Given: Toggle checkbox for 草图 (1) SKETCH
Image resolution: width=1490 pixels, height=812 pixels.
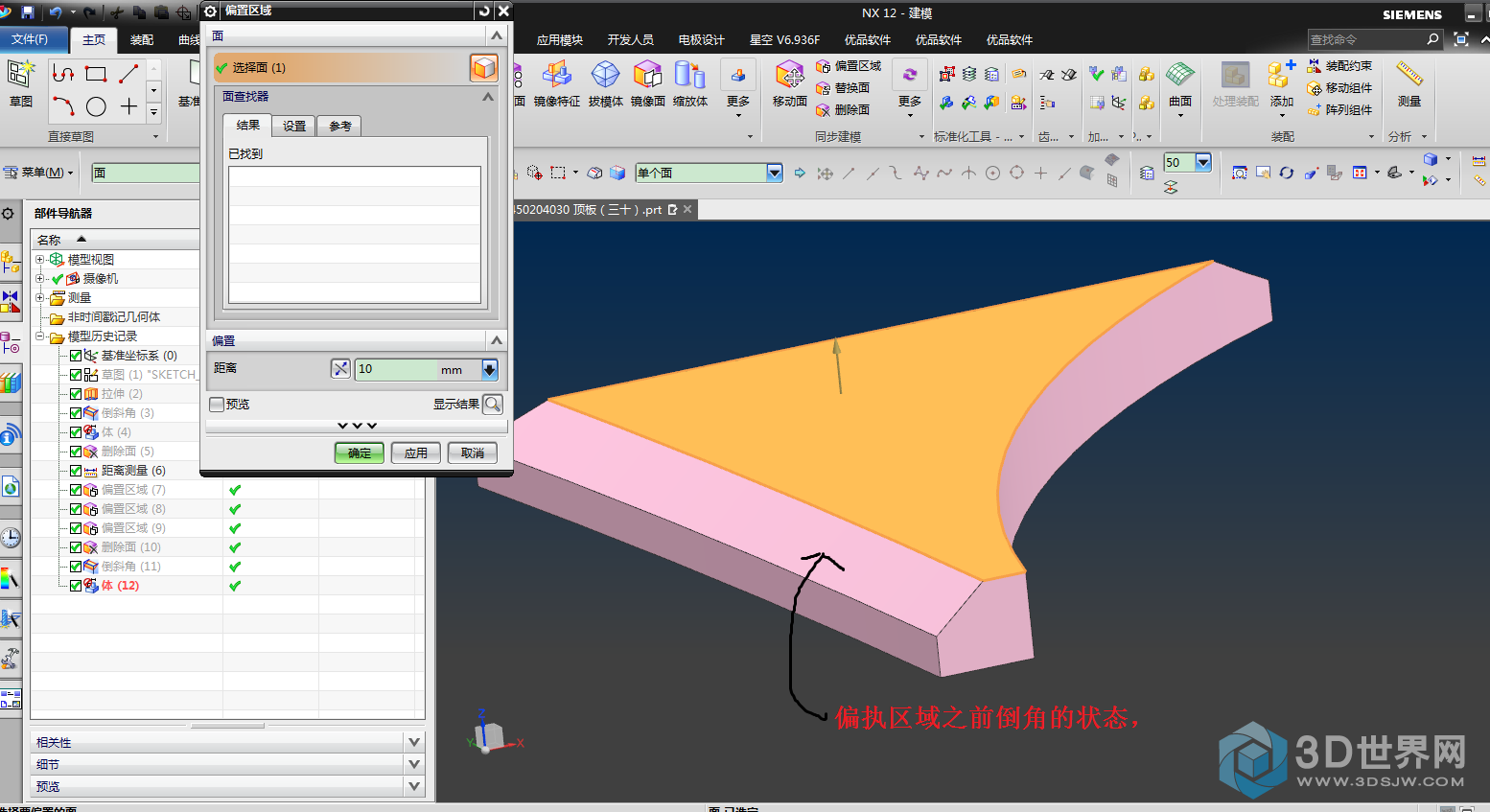Looking at the screenshot, I should [x=76, y=375].
